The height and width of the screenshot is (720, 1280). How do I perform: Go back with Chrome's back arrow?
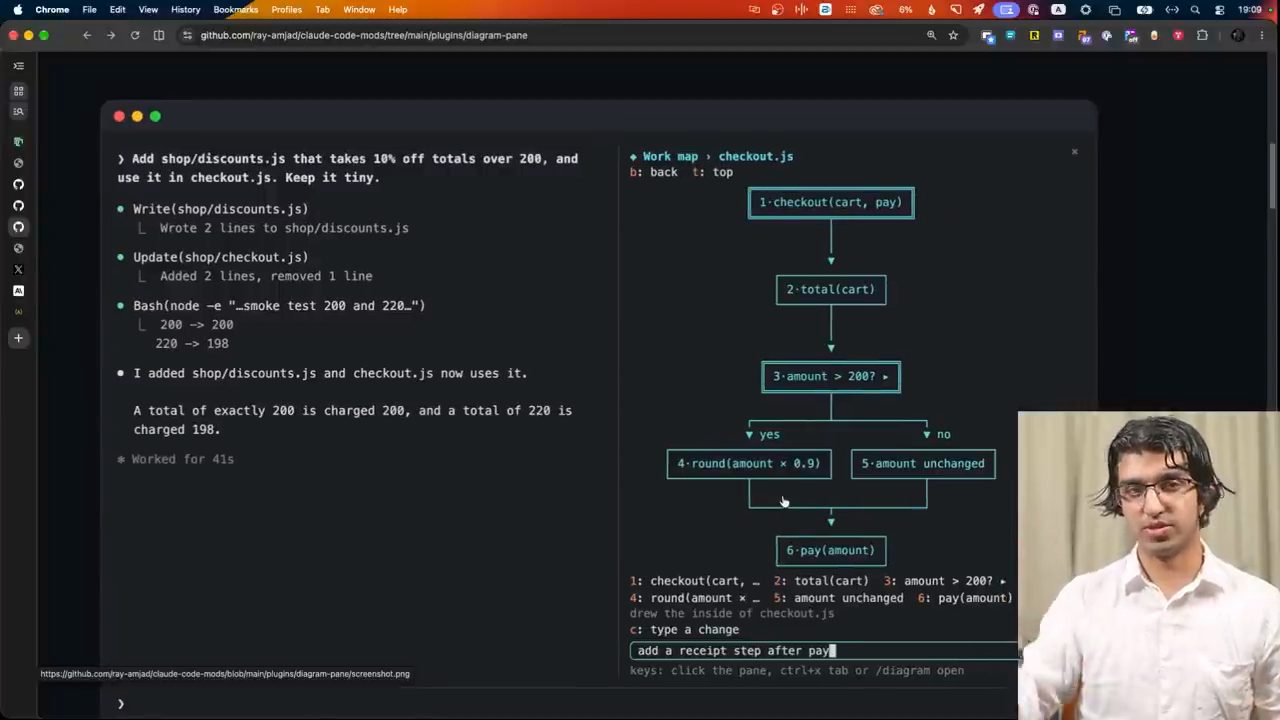(x=87, y=35)
